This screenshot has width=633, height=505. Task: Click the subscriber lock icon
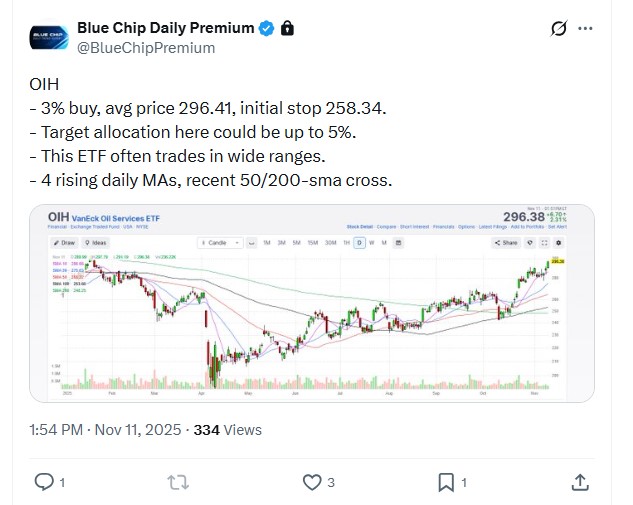pyautogui.click(x=287, y=28)
